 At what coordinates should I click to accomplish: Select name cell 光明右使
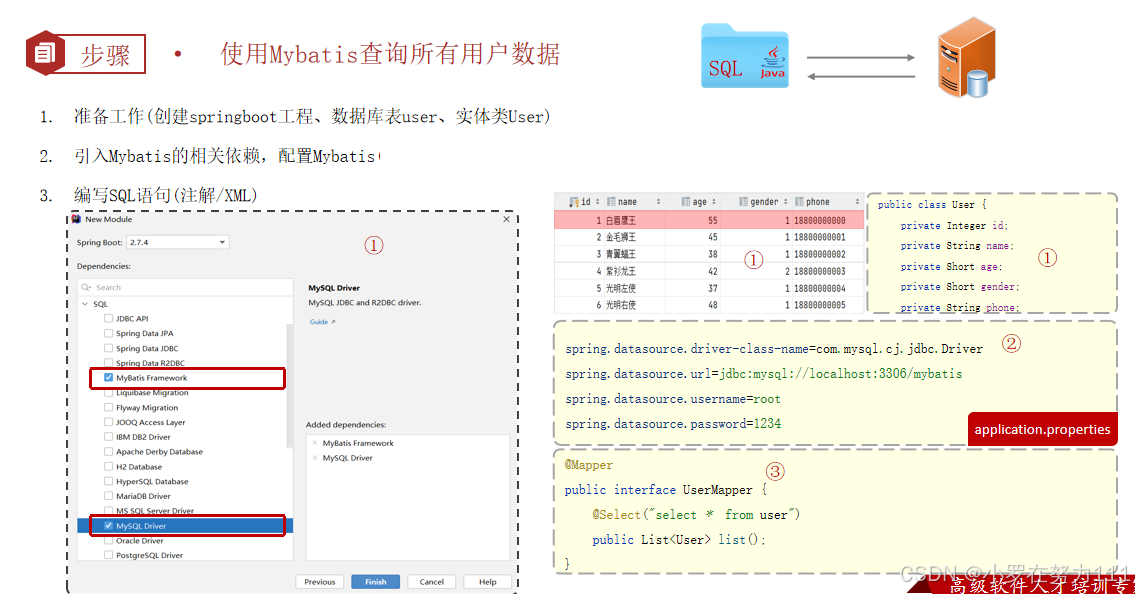[x=621, y=305]
